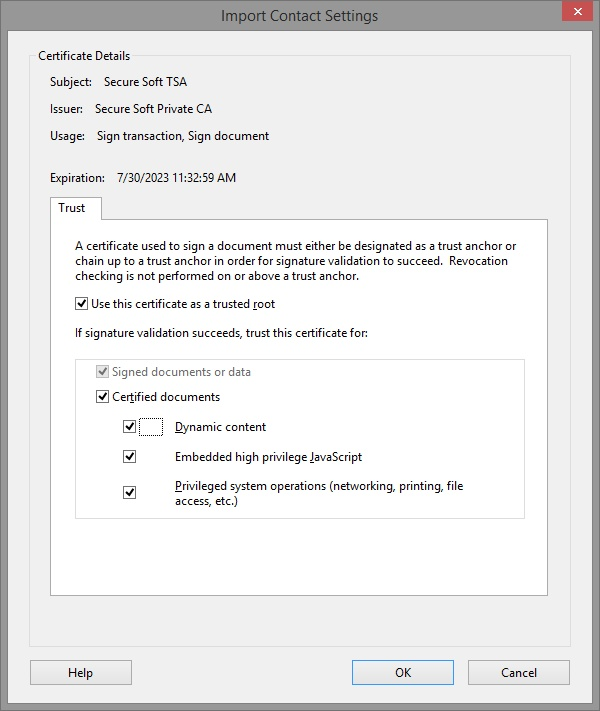The image size is (600, 711).
Task: Uncheck Embedded high privilege JavaScript
Action: click(x=129, y=457)
